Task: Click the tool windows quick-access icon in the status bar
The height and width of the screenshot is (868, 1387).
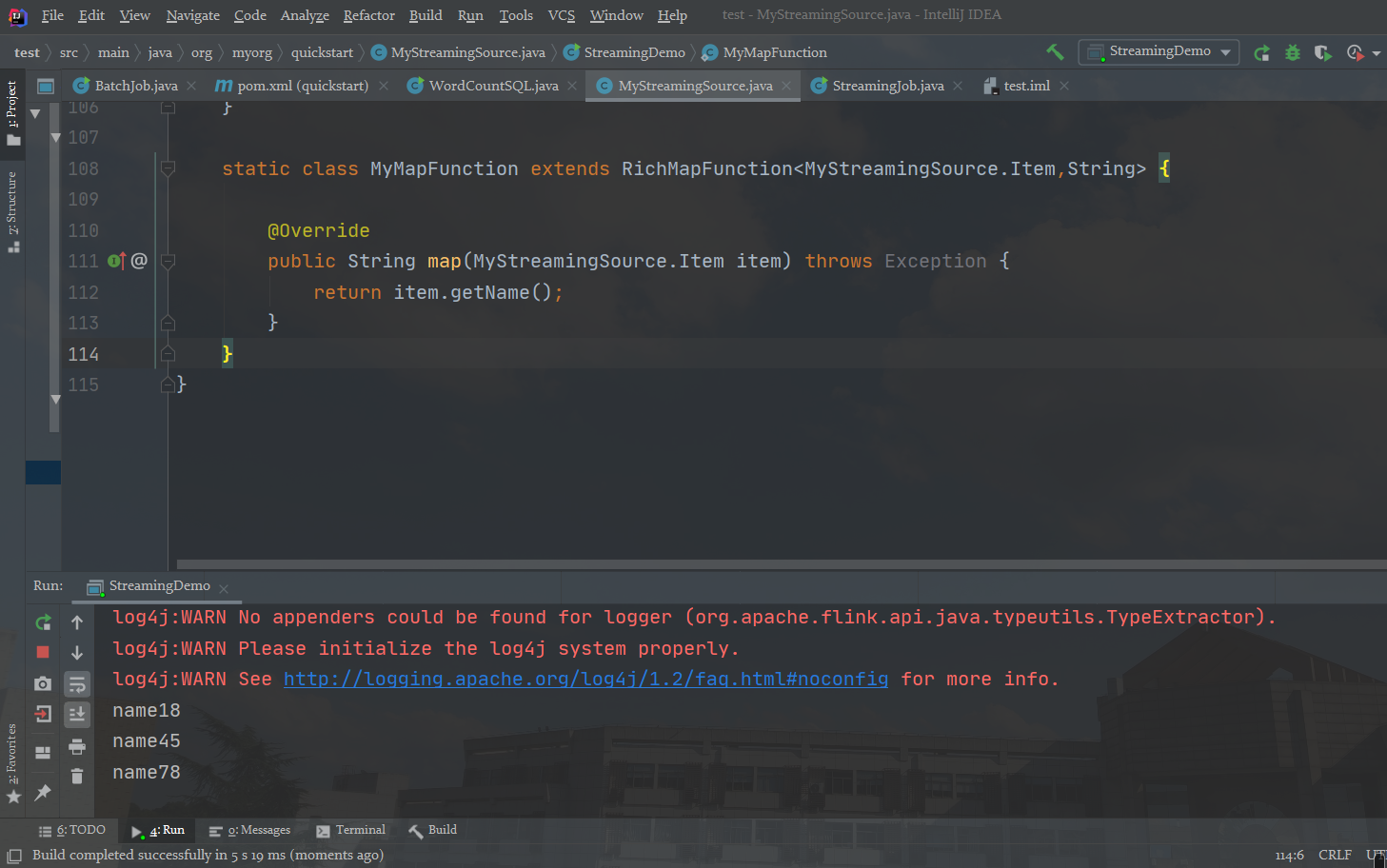Action: (14, 856)
